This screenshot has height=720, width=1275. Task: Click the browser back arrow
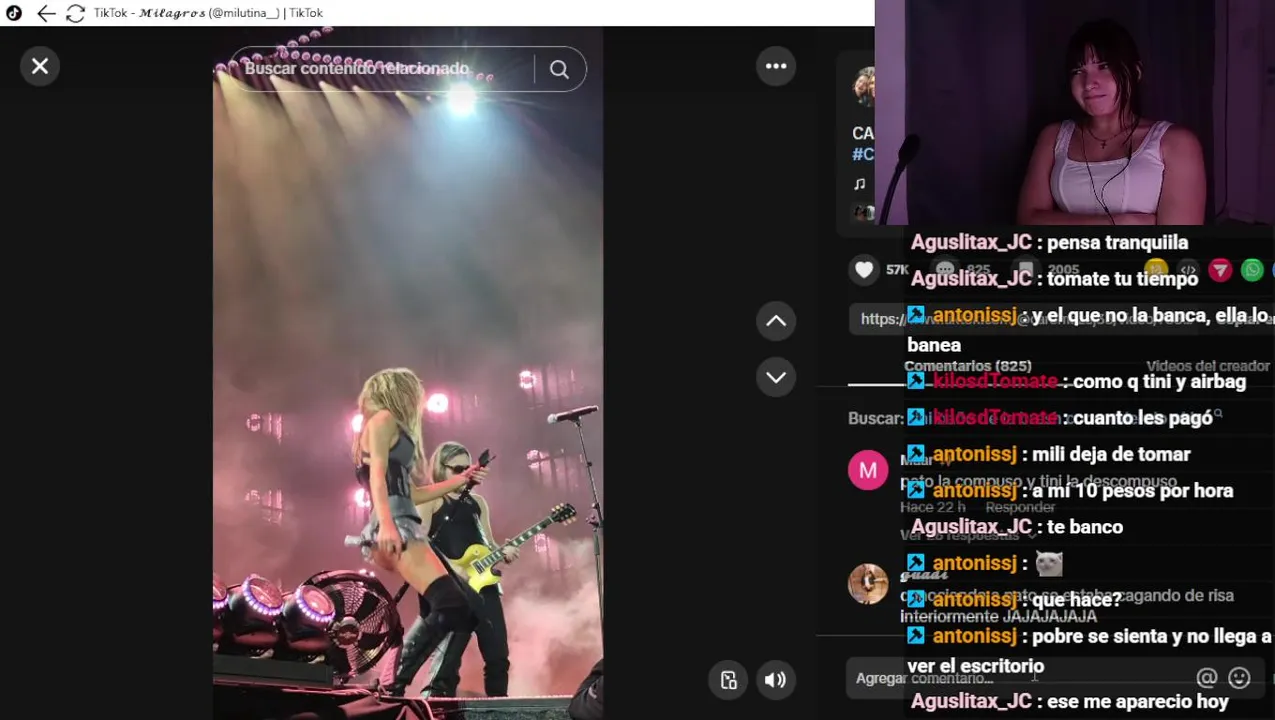coord(46,13)
